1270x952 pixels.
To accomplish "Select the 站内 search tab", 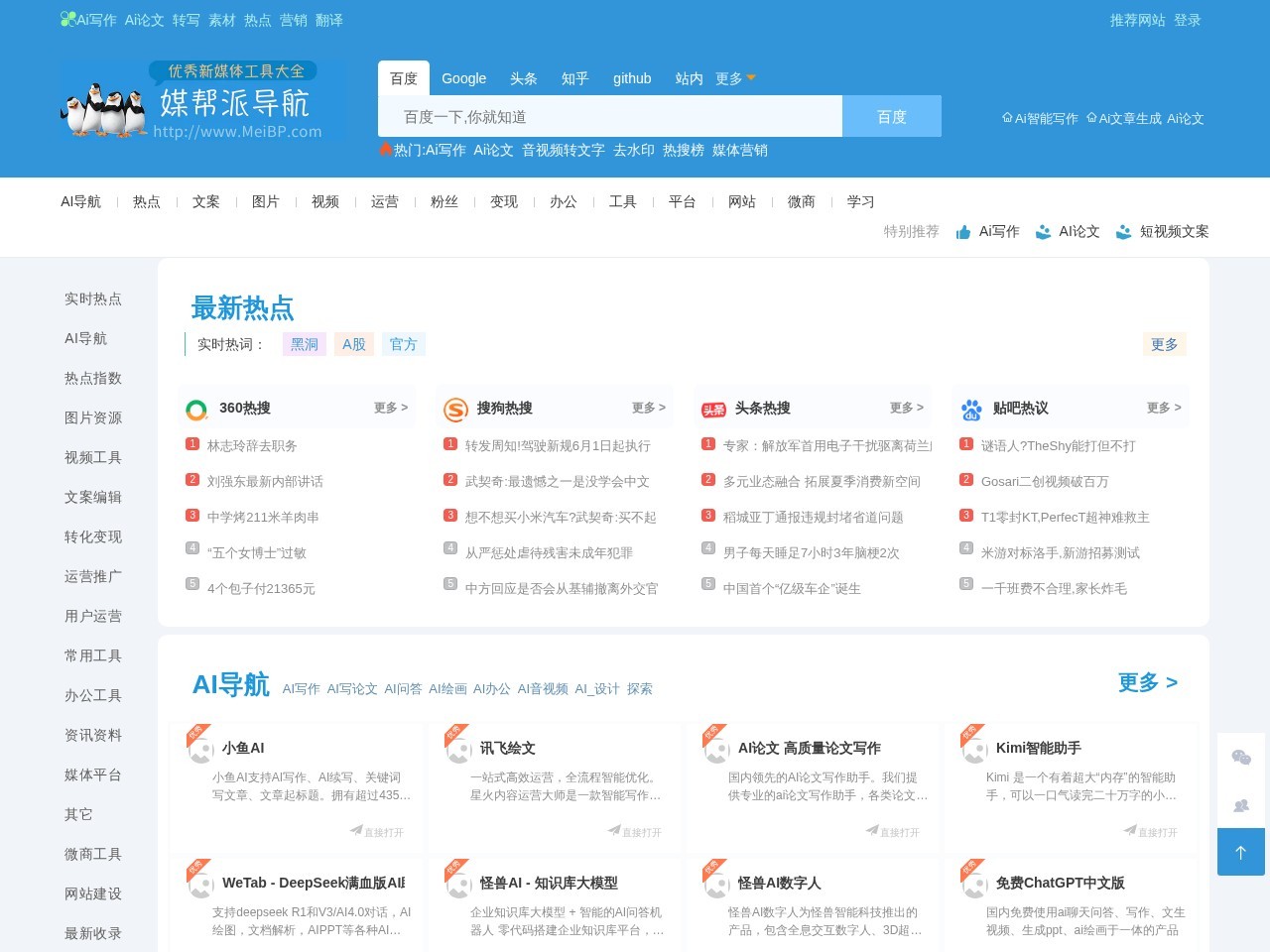I will point(690,78).
